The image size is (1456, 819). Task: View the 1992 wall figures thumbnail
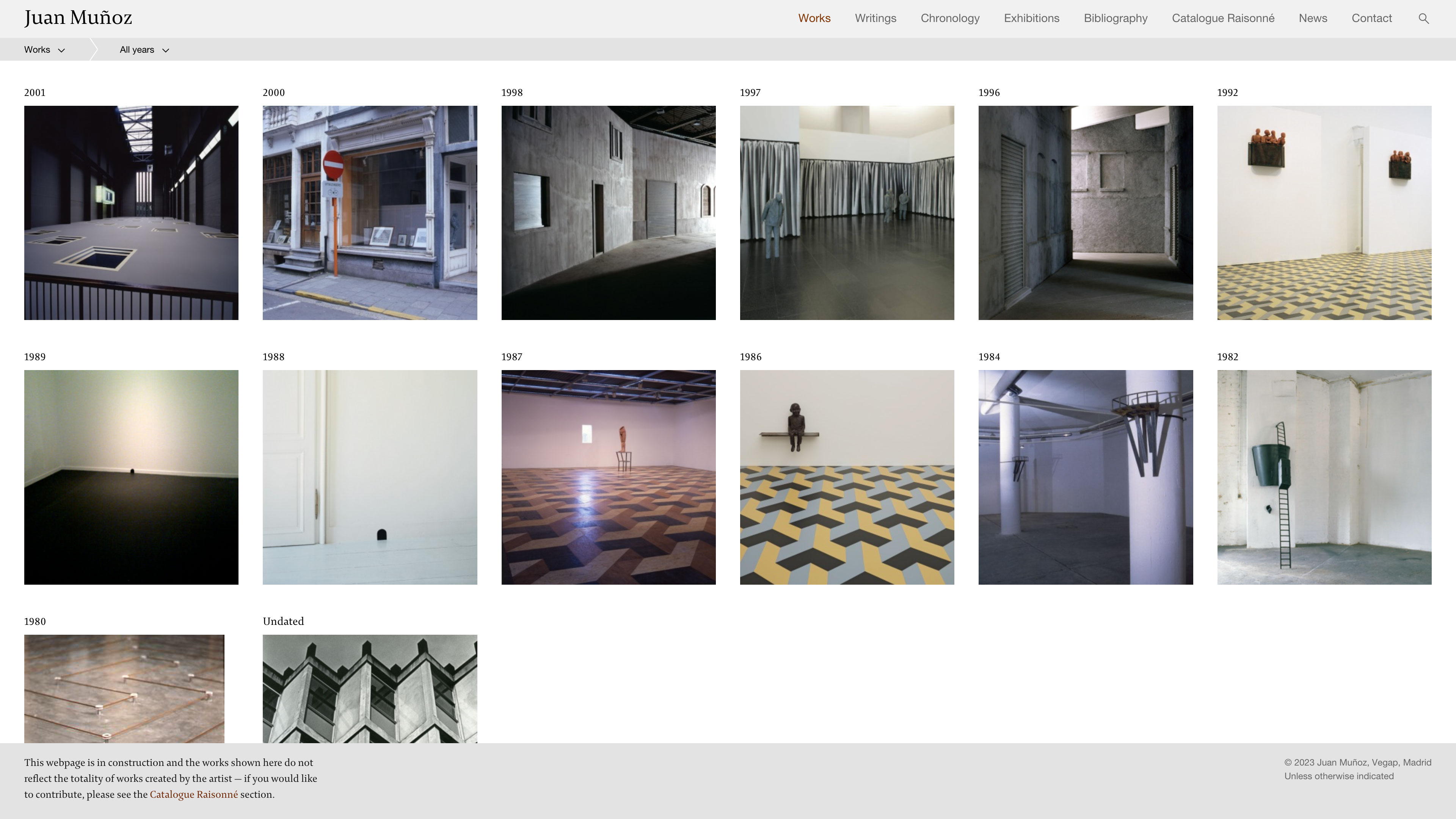pos(1324,212)
